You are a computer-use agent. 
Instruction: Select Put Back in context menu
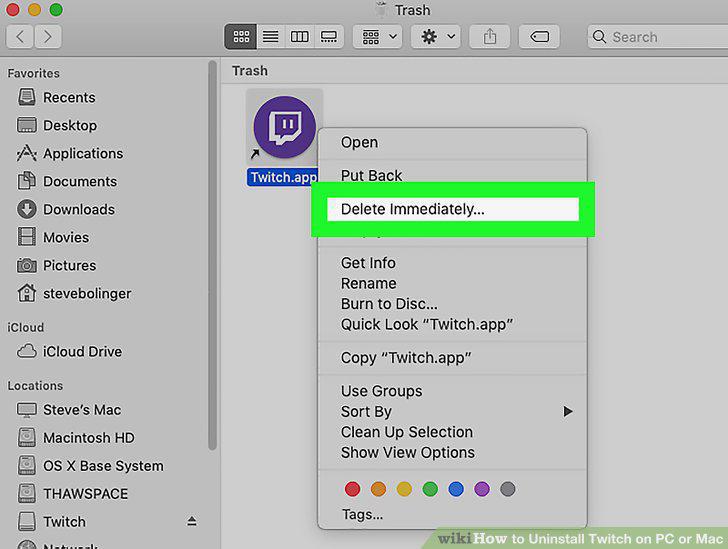[x=371, y=176]
